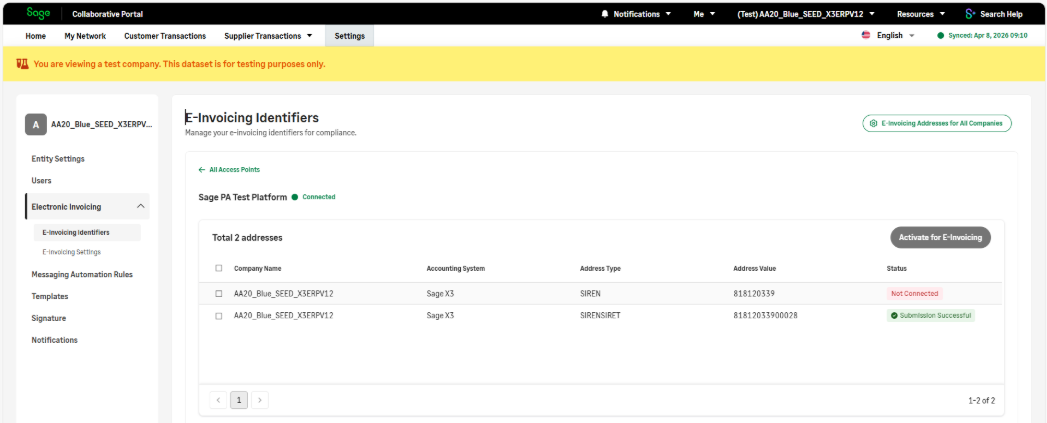Click the Activate for E-Invoicing button

click(x=940, y=237)
